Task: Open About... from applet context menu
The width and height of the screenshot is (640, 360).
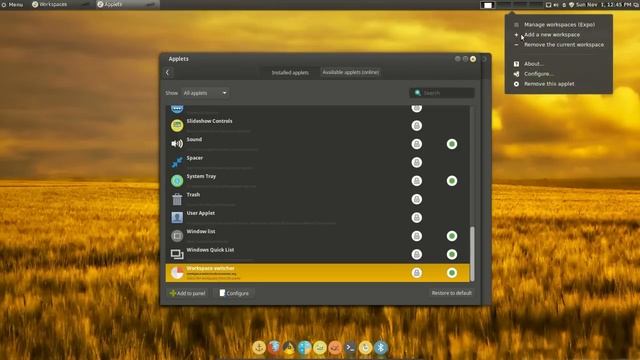Action: point(533,64)
